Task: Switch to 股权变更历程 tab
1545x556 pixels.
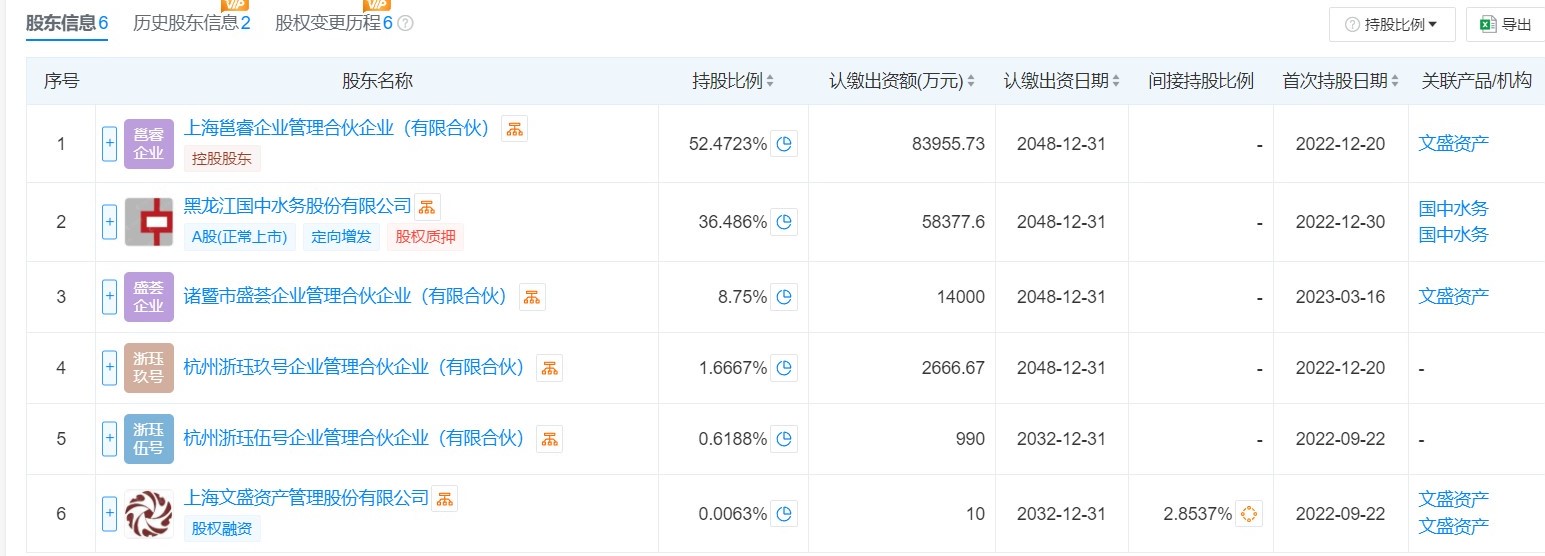Action: pos(334,23)
